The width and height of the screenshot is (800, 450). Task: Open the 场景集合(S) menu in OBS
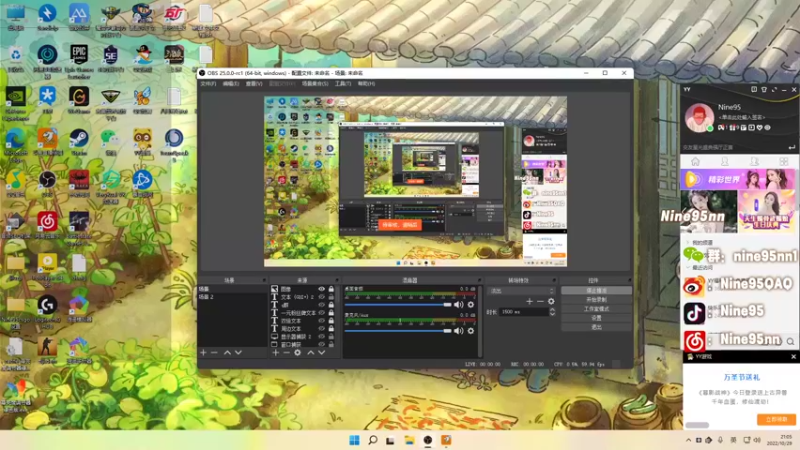click(x=315, y=84)
